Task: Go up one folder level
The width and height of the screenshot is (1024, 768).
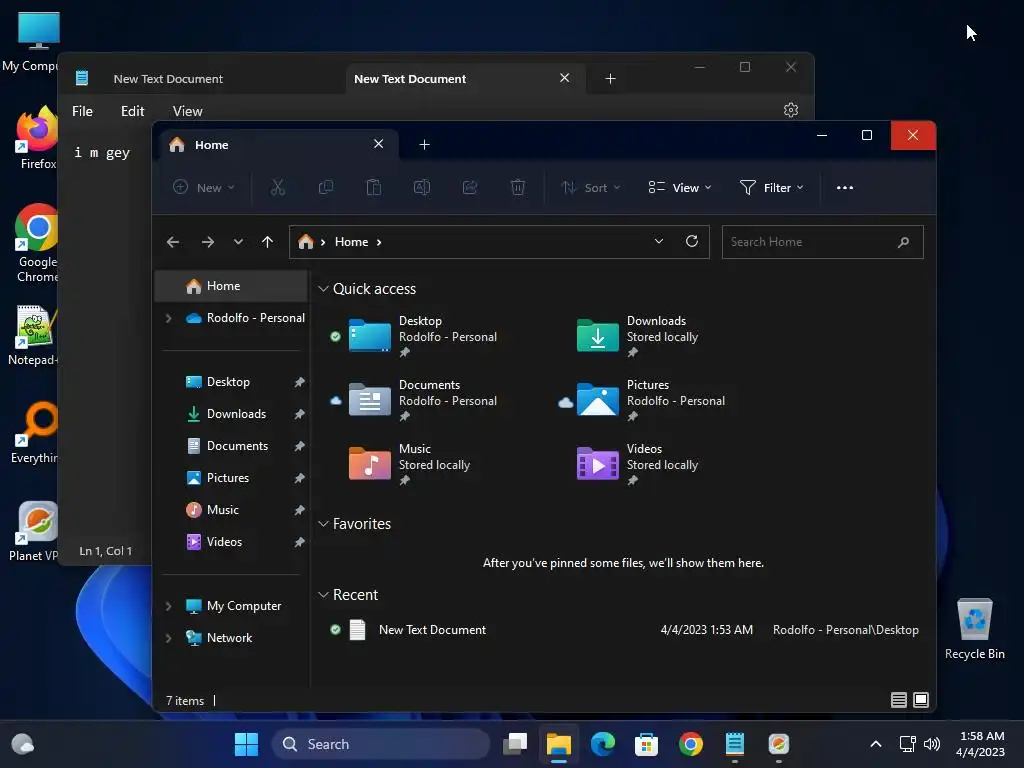Action: coord(267,242)
